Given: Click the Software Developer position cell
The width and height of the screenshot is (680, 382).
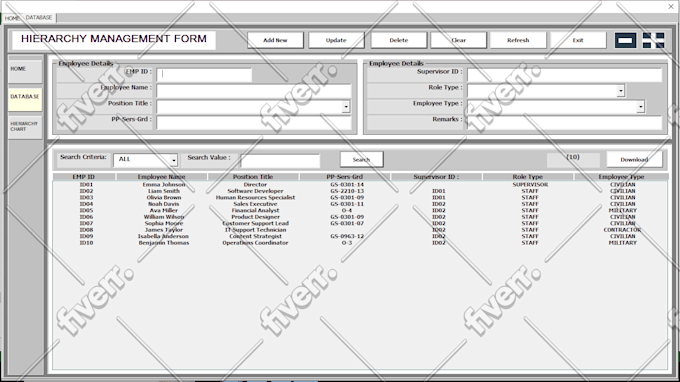Looking at the screenshot, I should [255, 191].
